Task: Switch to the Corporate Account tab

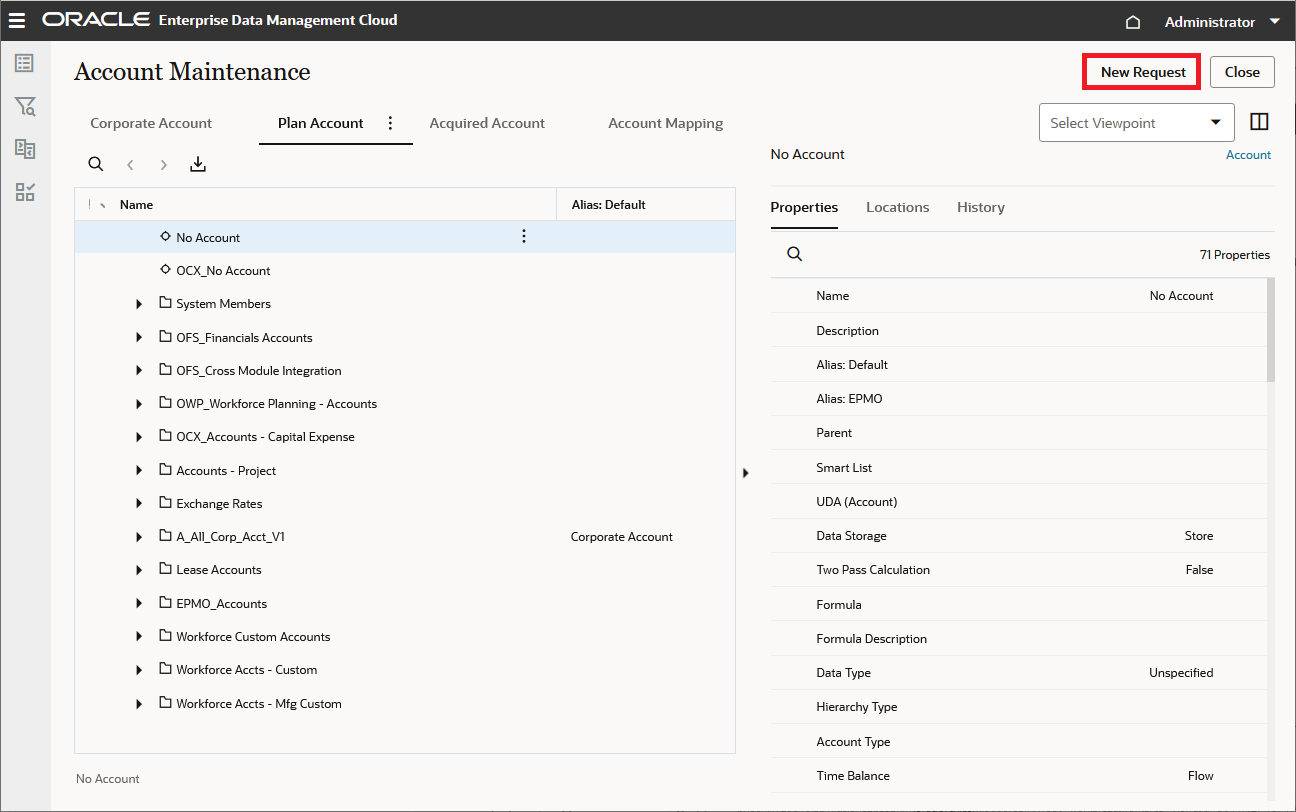Action: click(x=151, y=123)
